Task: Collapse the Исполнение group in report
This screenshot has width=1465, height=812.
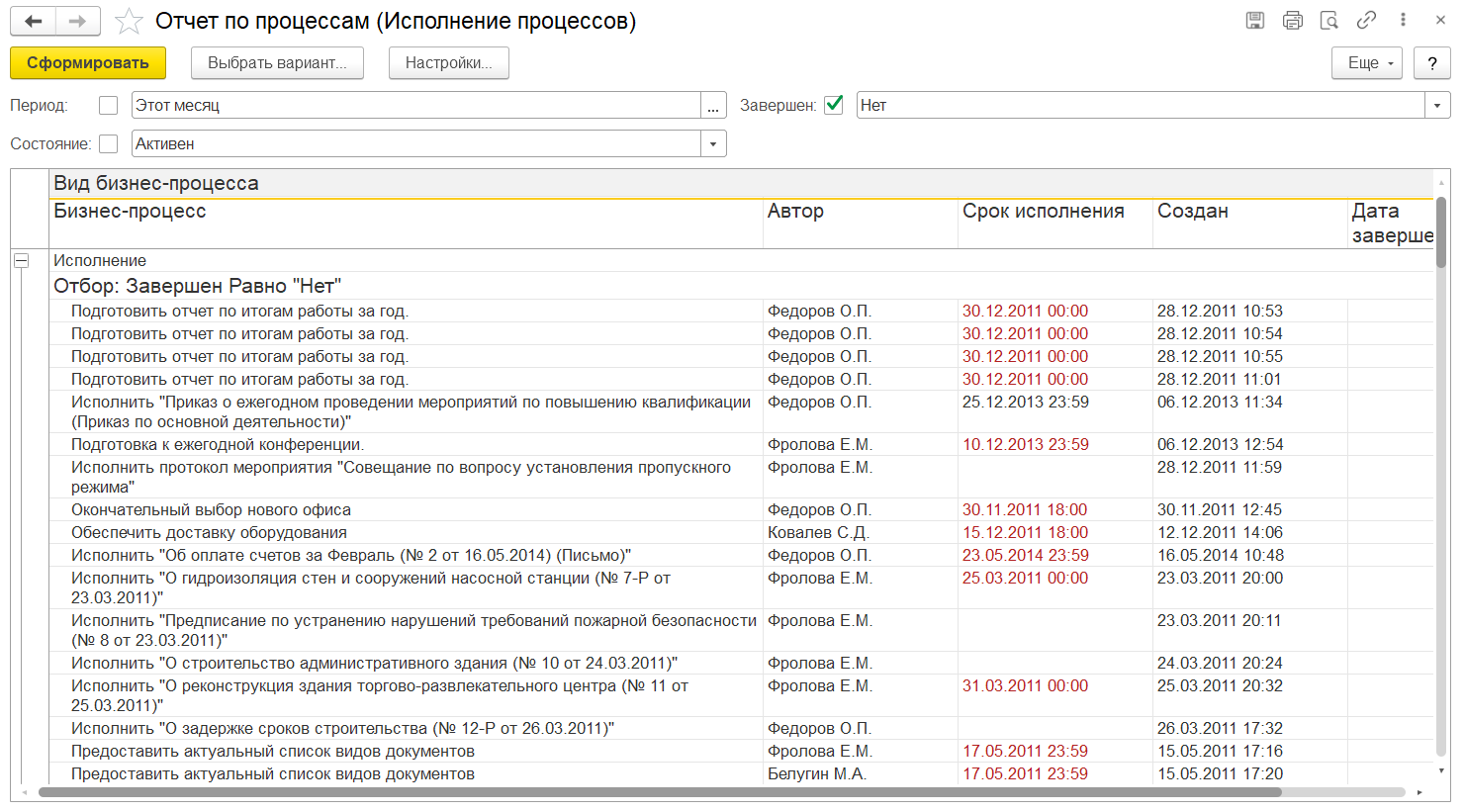Action: click(21, 261)
